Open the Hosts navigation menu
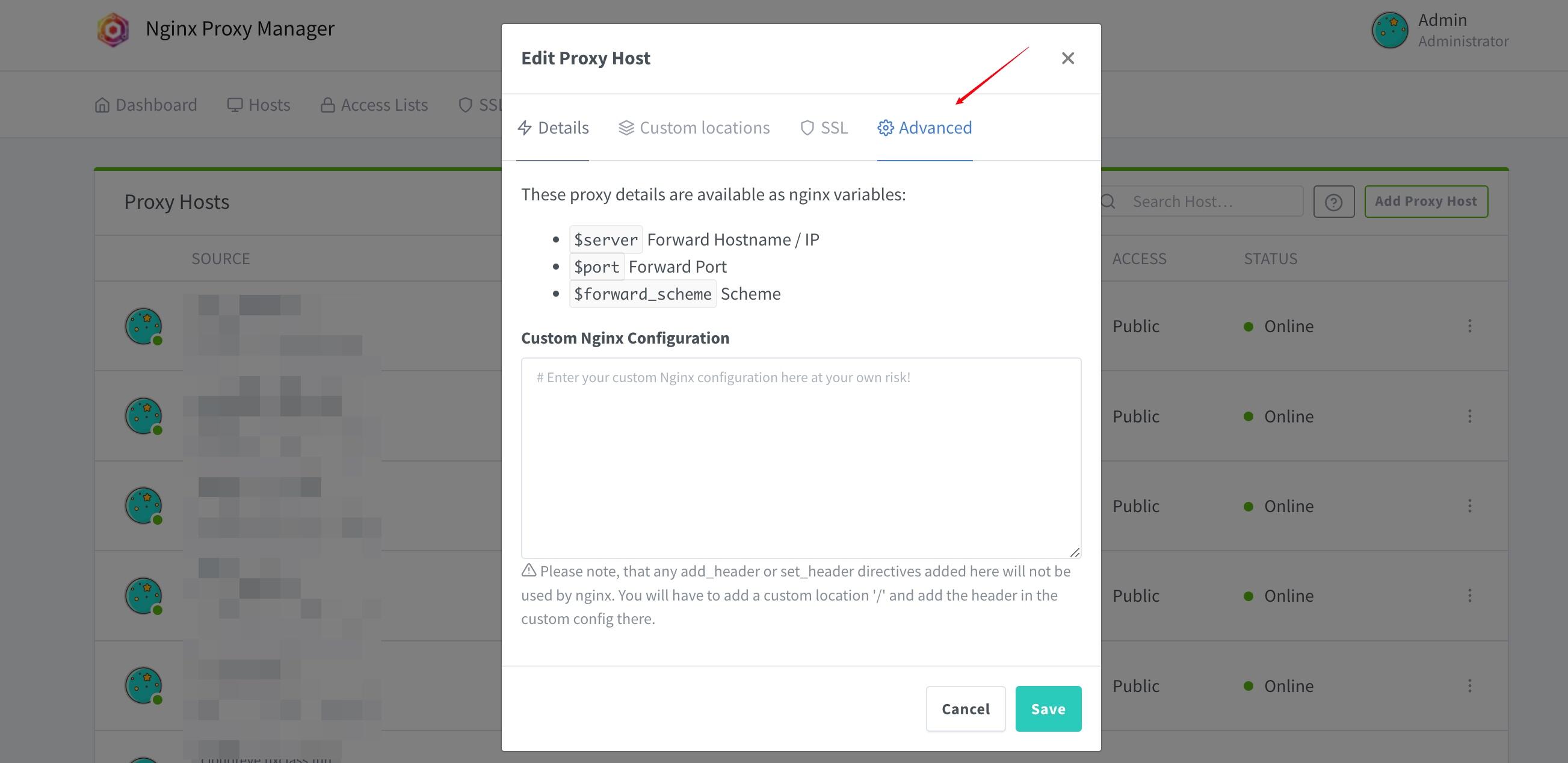1568x763 pixels. (x=259, y=105)
